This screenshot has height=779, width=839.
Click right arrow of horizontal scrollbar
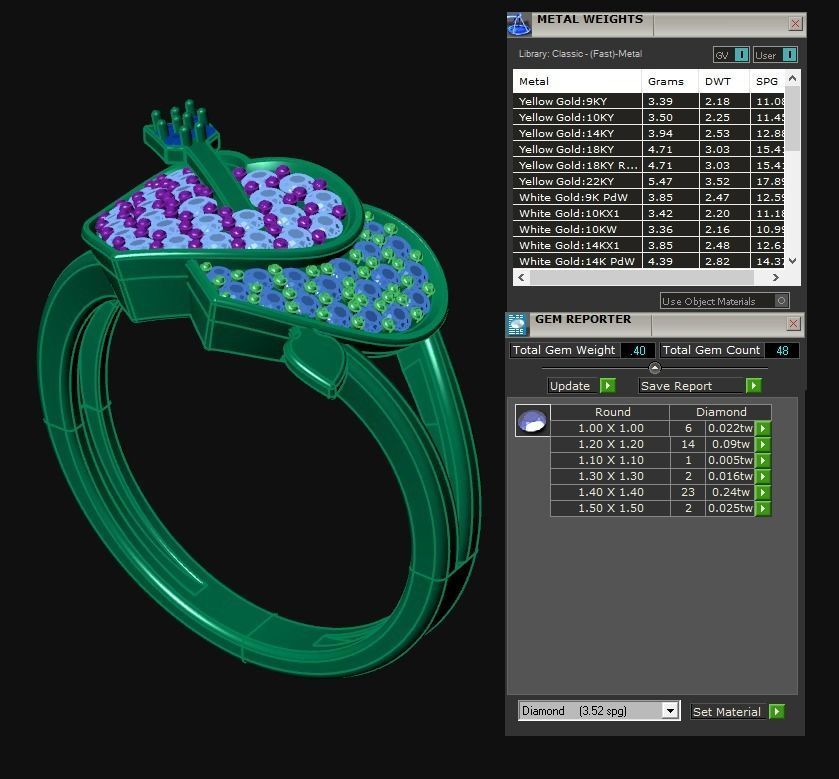pos(776,277)
